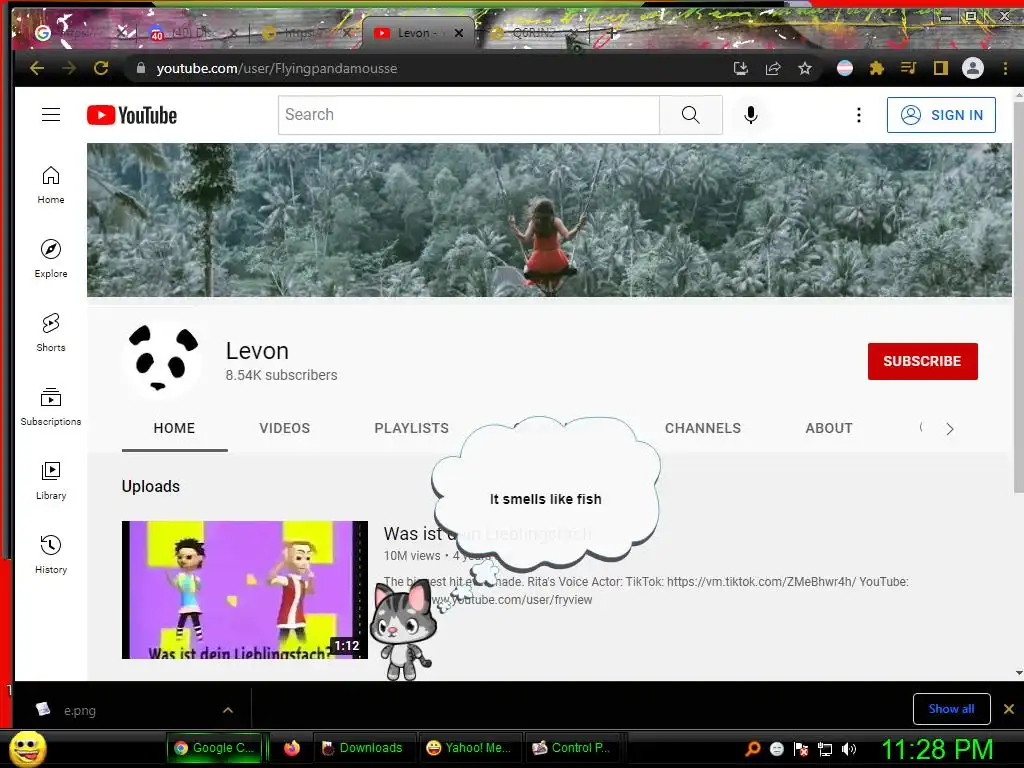Open Yahoo! Messenger taskbar item
Viewport: 1024px width, 768px height.
coord(469,748)
